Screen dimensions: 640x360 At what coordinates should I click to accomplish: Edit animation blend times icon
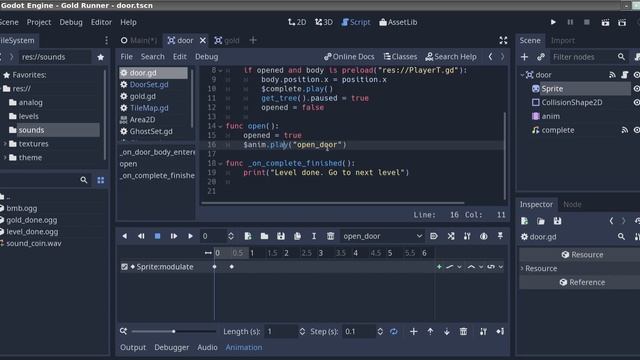tap(451, 236)
